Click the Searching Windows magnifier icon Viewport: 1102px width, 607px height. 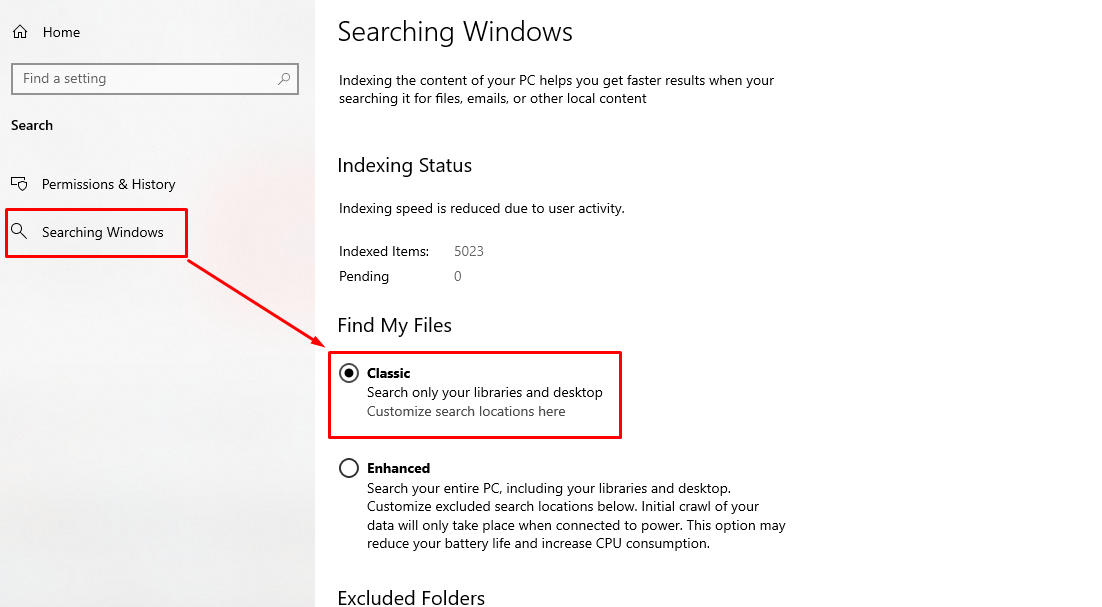click(x=19, y=232)
